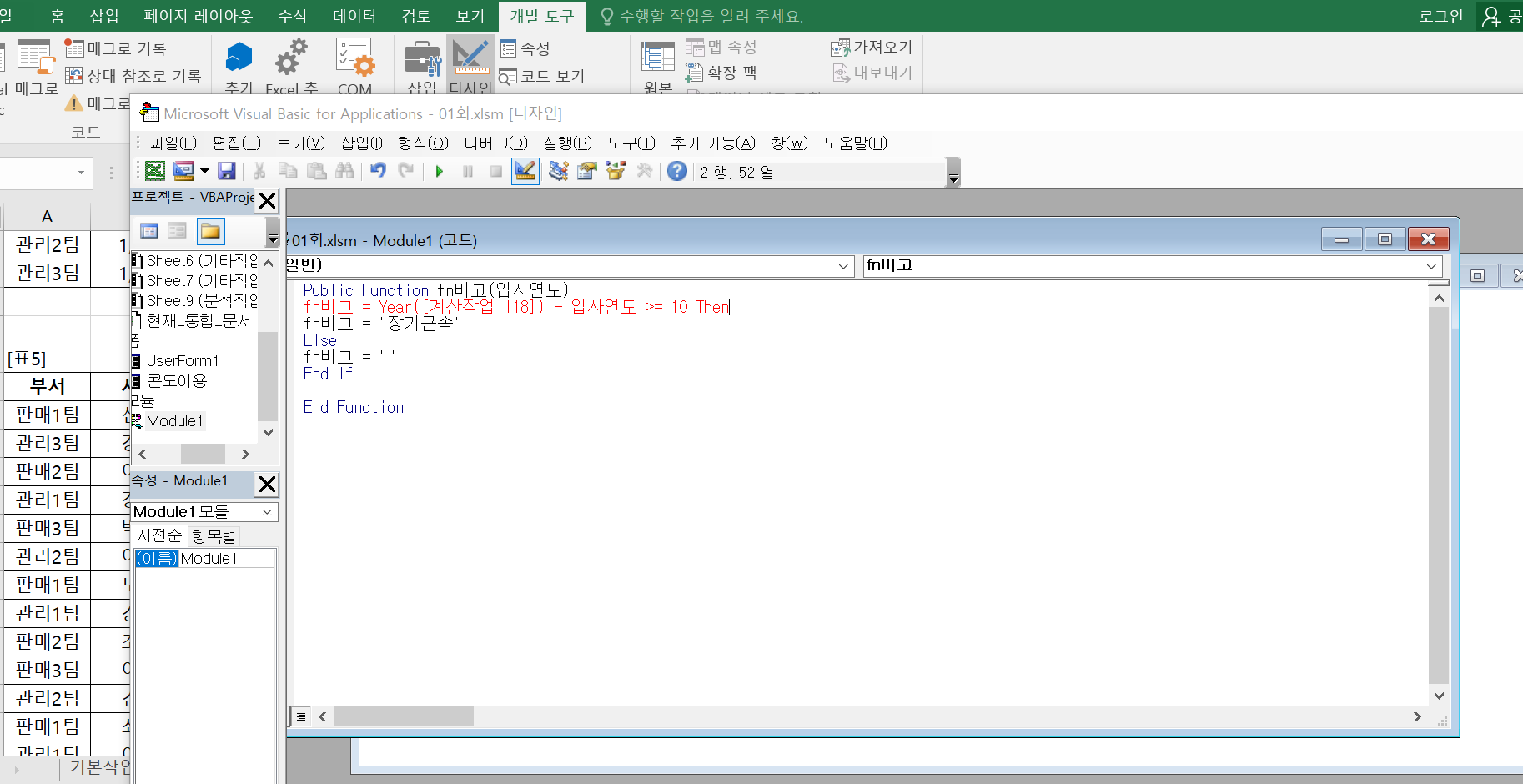
Task: Click the blue Help question mark icon
Action: pos(677,171)
